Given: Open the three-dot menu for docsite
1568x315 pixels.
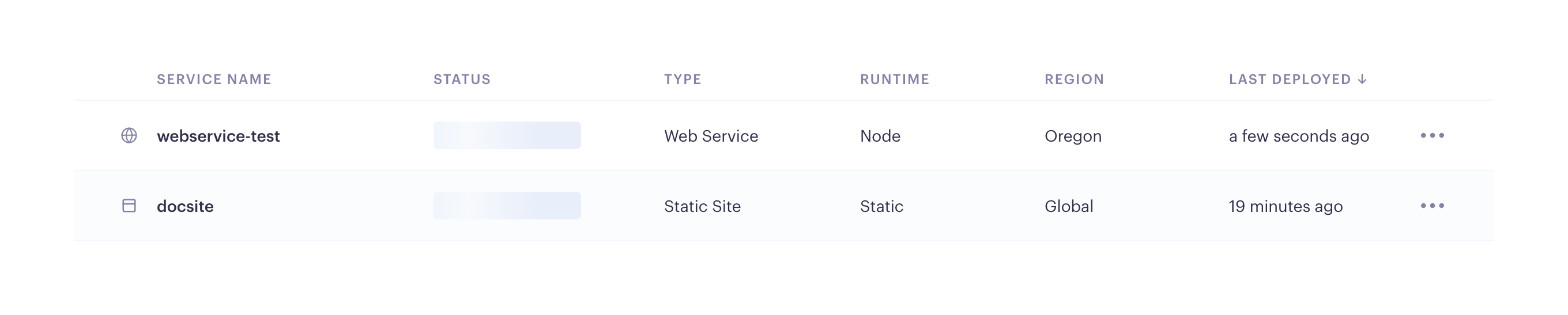Looking at the screenshot, I should pos(1431,206).
